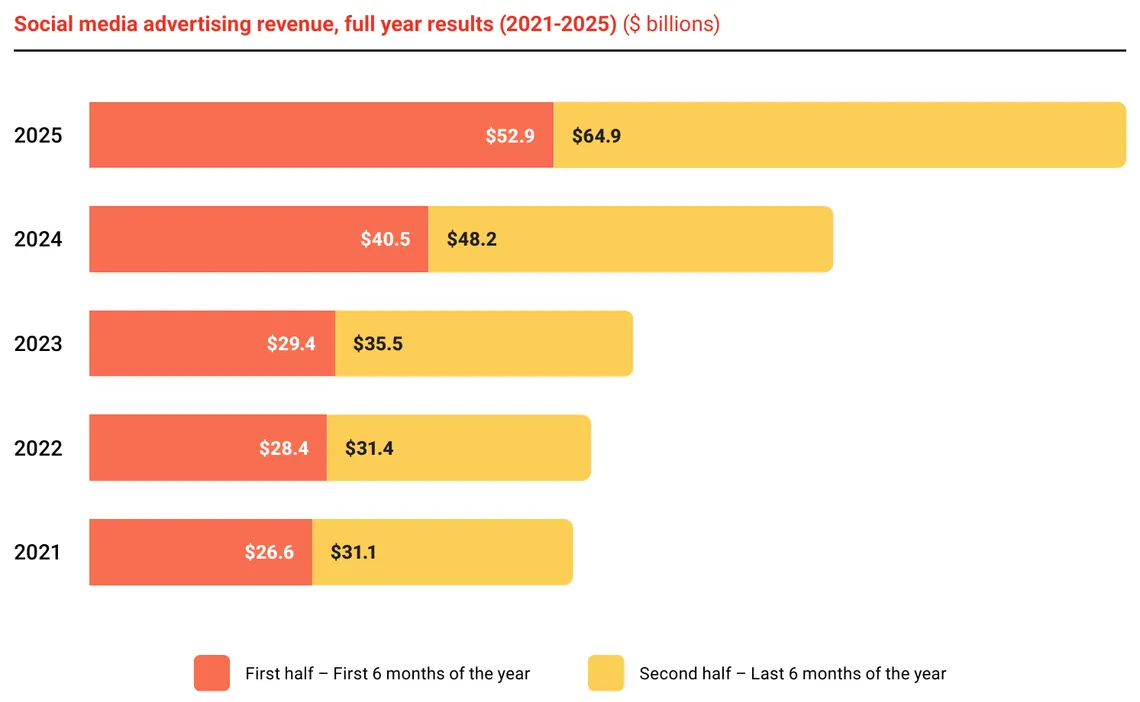
Task: Click the $26.6 first-half value for 2021
Action: (x=269, y=552)
